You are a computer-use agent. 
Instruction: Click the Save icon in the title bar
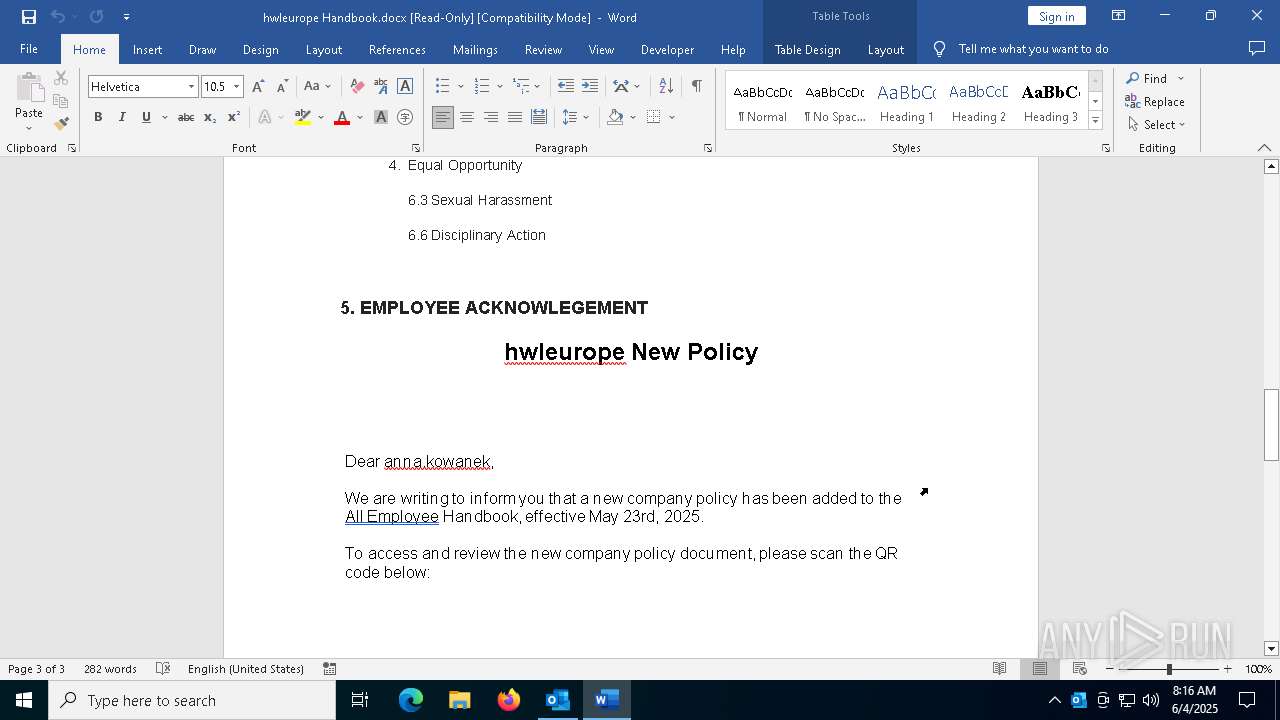click(29, 17)
